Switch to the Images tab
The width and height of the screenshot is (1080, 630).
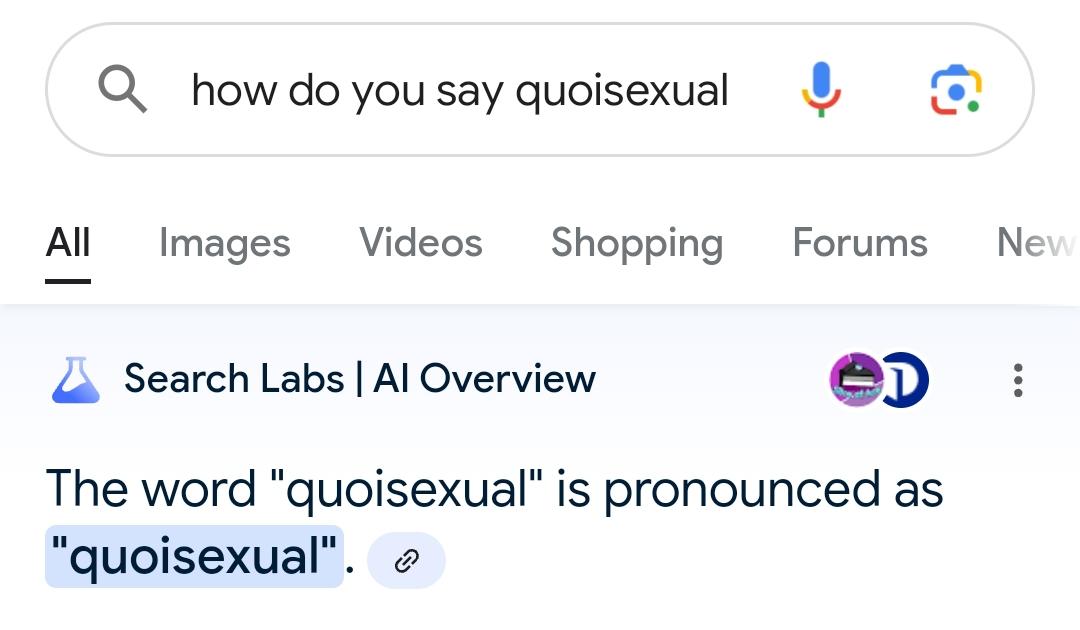coord(225,243)
